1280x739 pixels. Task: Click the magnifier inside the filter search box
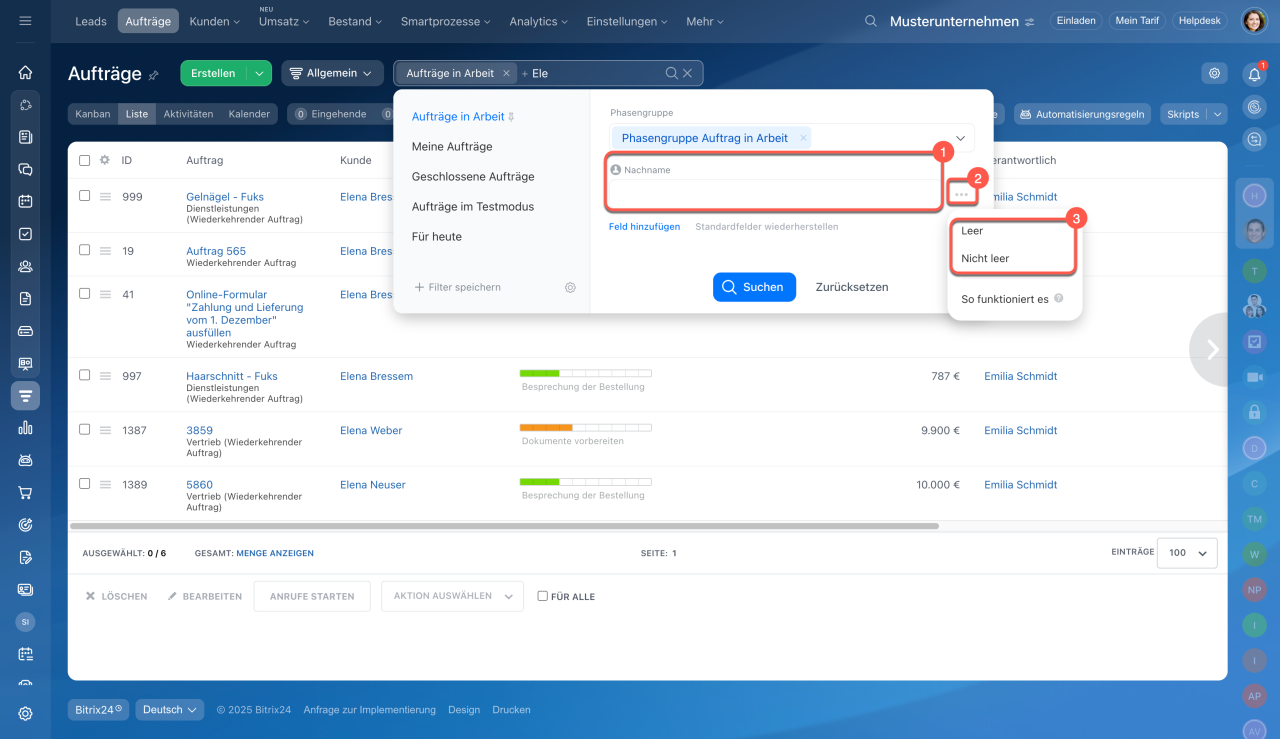click(672, 73)
